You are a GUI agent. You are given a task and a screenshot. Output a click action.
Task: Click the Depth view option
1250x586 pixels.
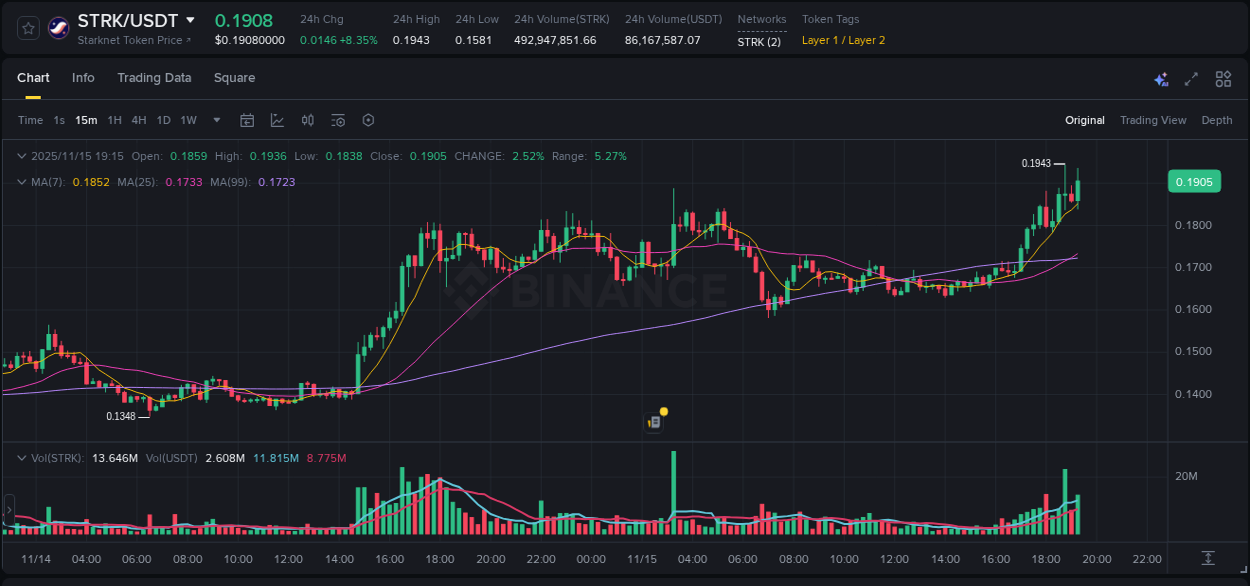click(x=1217, y=120)
